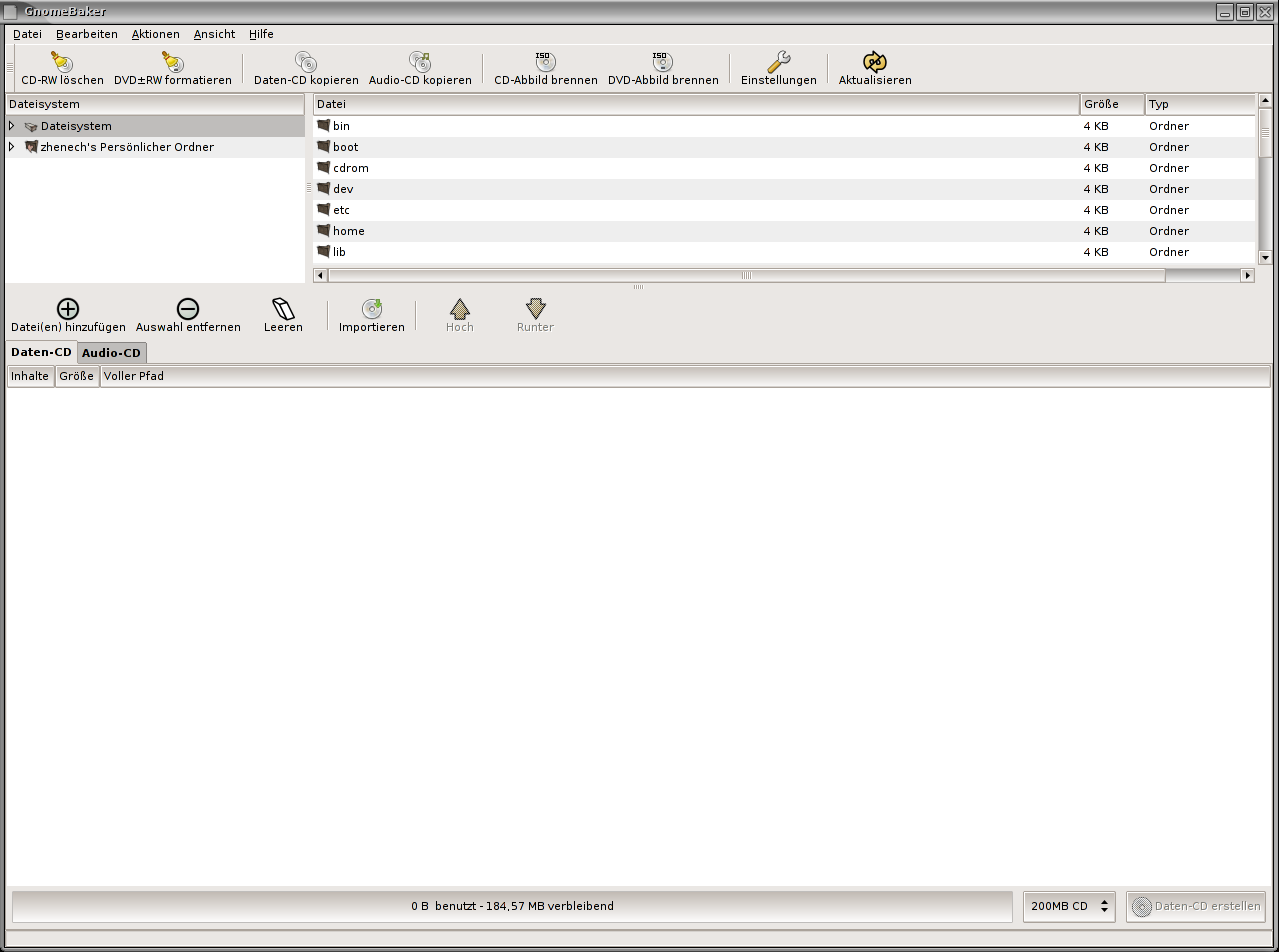Click zhenech's Persönlicher Ordner icon
Viewport: 1279px width, 952px height.
[31, 147]
